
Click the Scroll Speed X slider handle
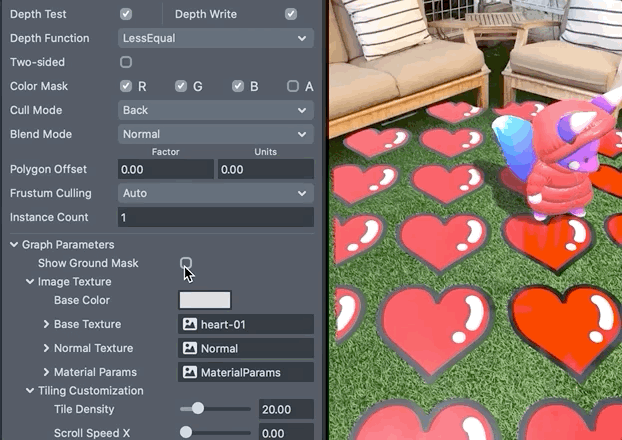click(186, 432)
